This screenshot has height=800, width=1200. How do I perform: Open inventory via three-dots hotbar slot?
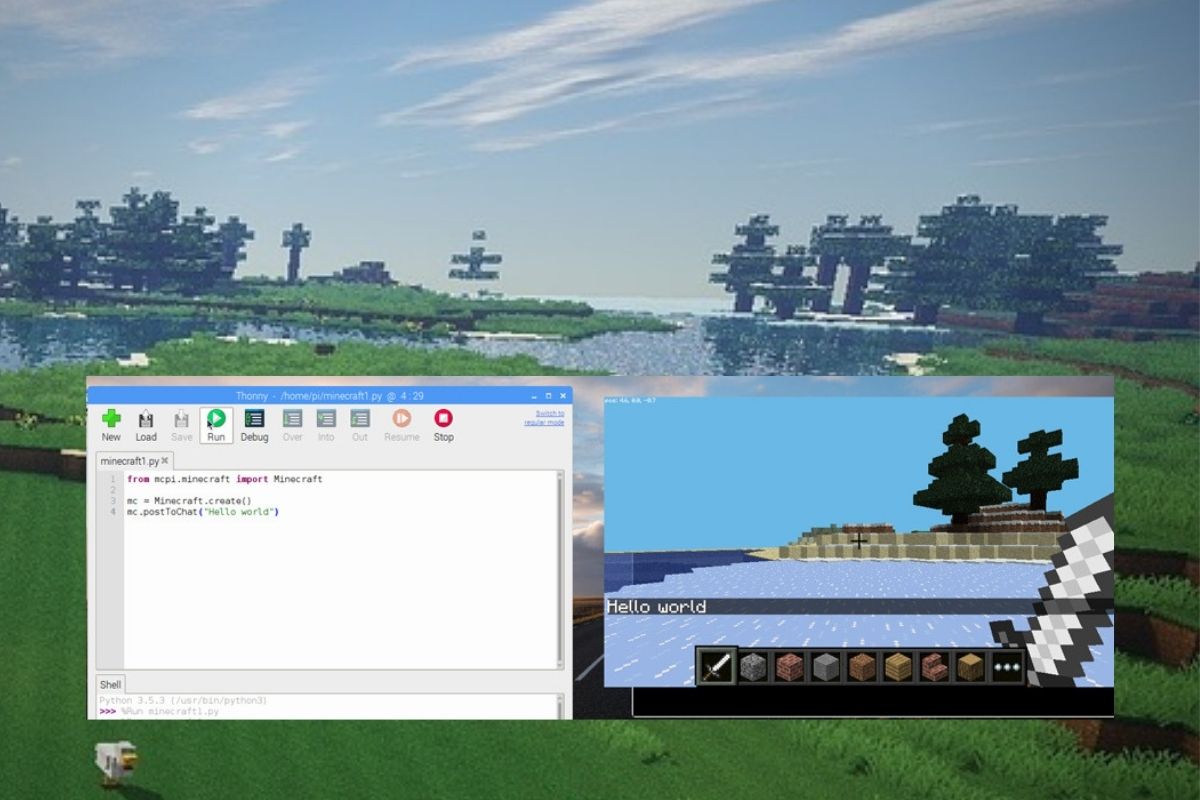point(1005,666)
